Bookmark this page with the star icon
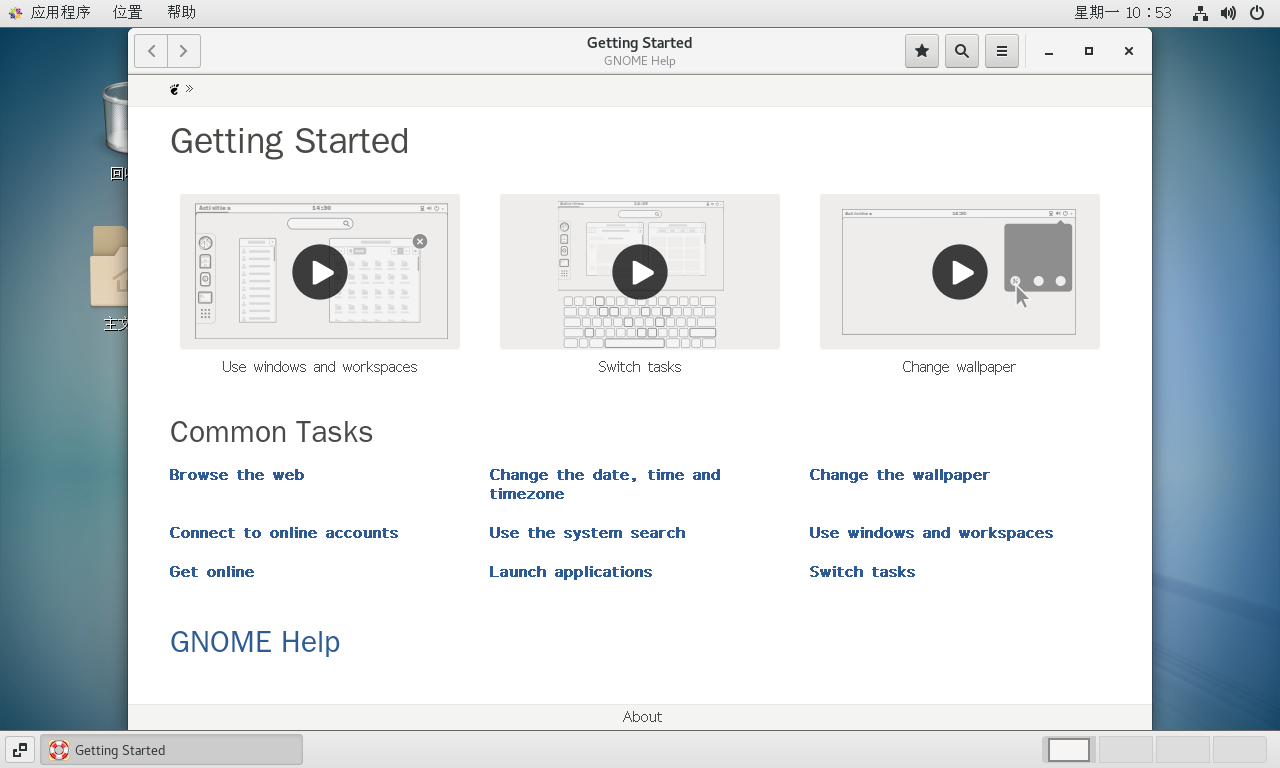This screenshot has height=768, width=1280. click(x=922, y=51)
